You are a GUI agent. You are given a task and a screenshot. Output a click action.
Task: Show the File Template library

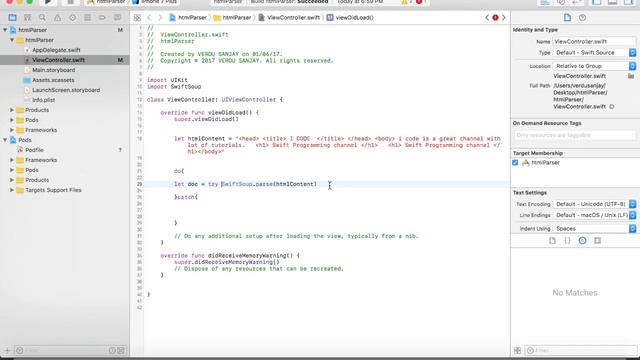coord(552,241)
